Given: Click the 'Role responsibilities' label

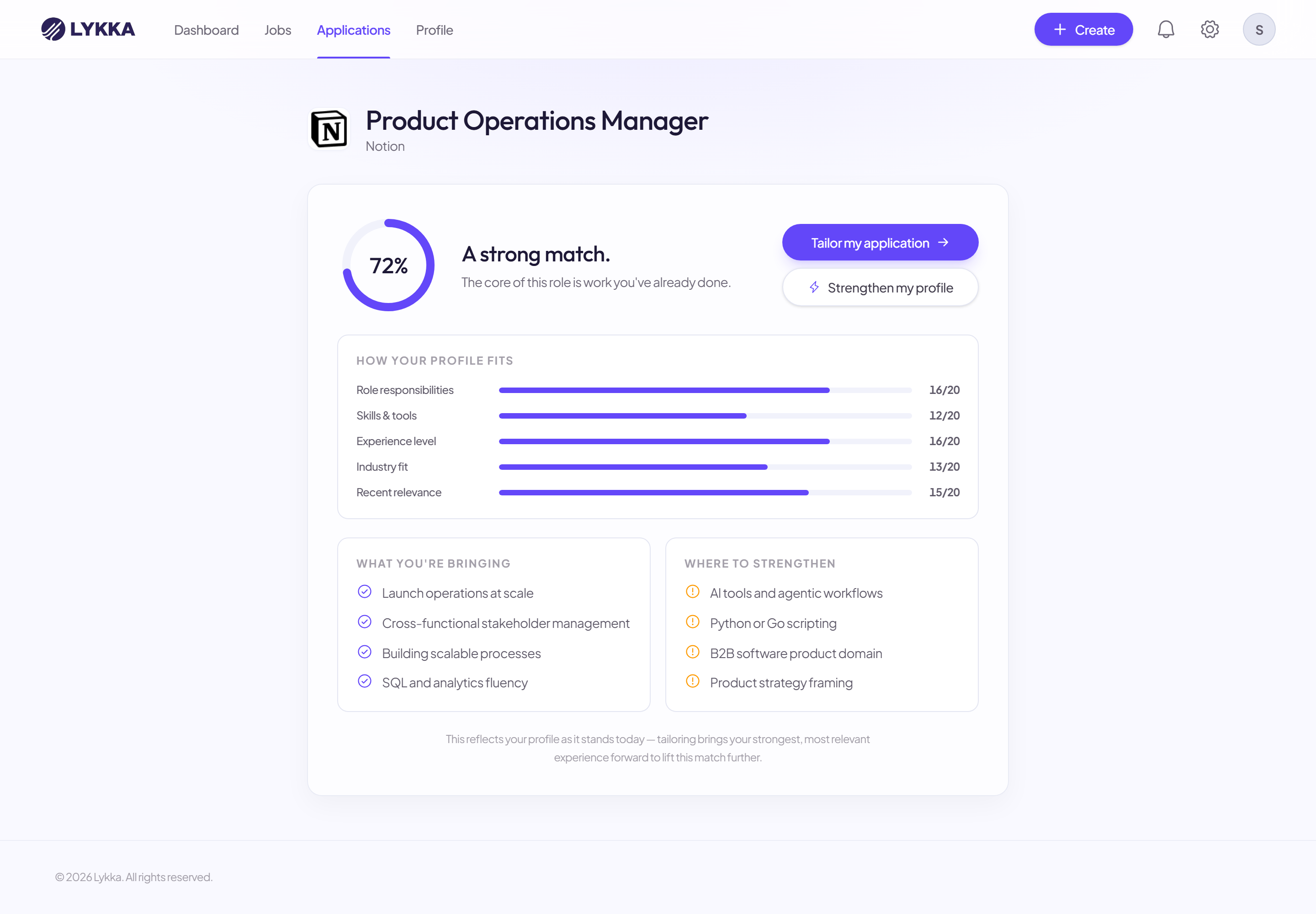Looking at the screenshot, I should click(404, 390).
